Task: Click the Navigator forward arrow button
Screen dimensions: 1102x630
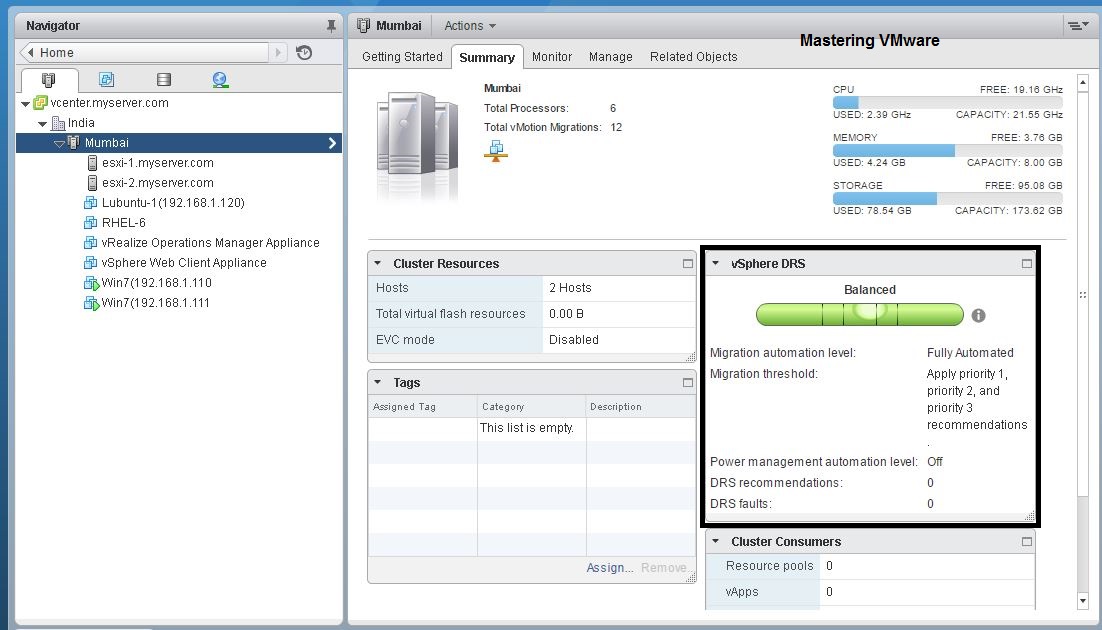Action: [278, 53]
